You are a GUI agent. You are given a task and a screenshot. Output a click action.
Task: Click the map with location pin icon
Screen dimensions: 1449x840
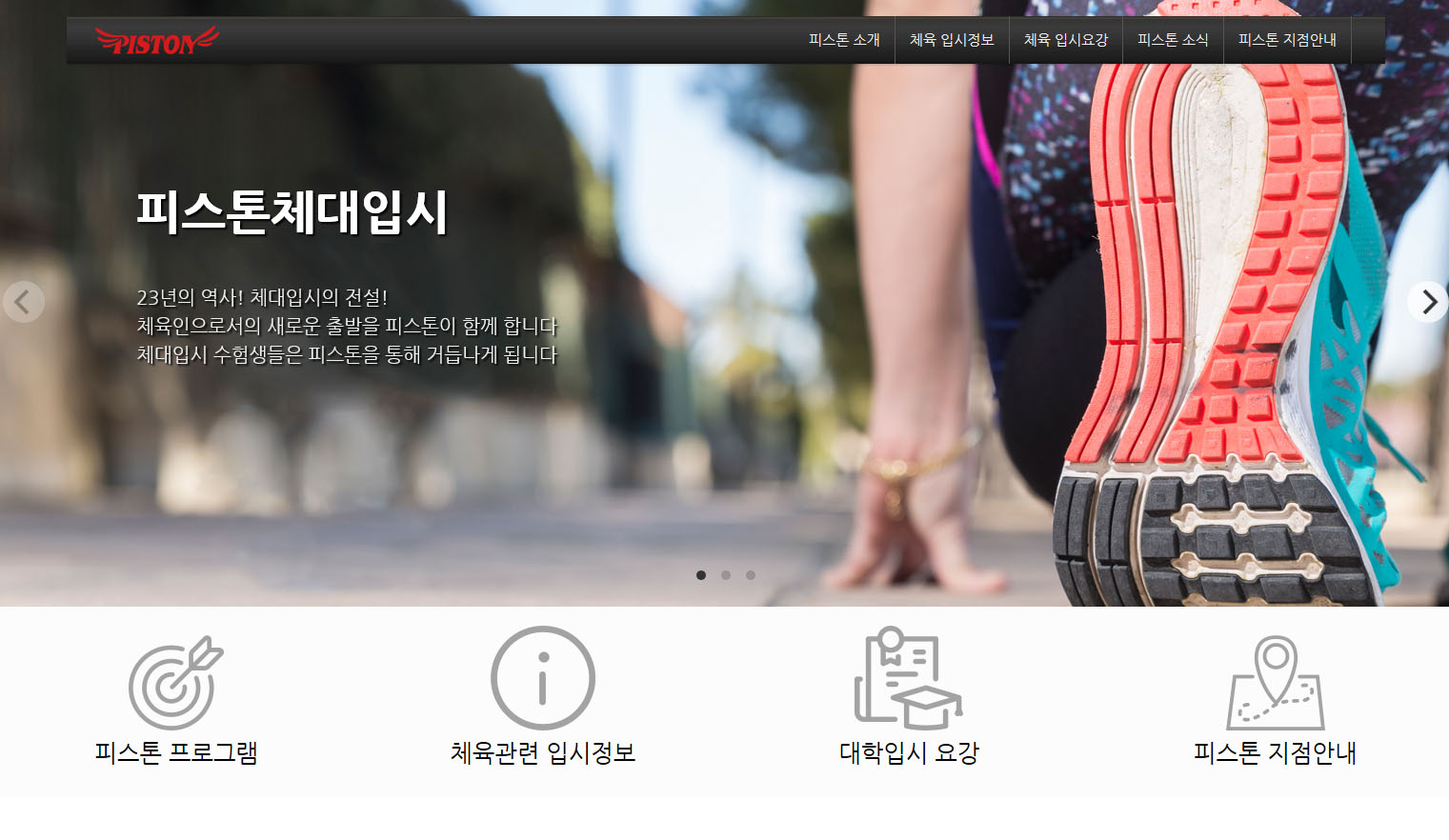tap(1275, 682)
